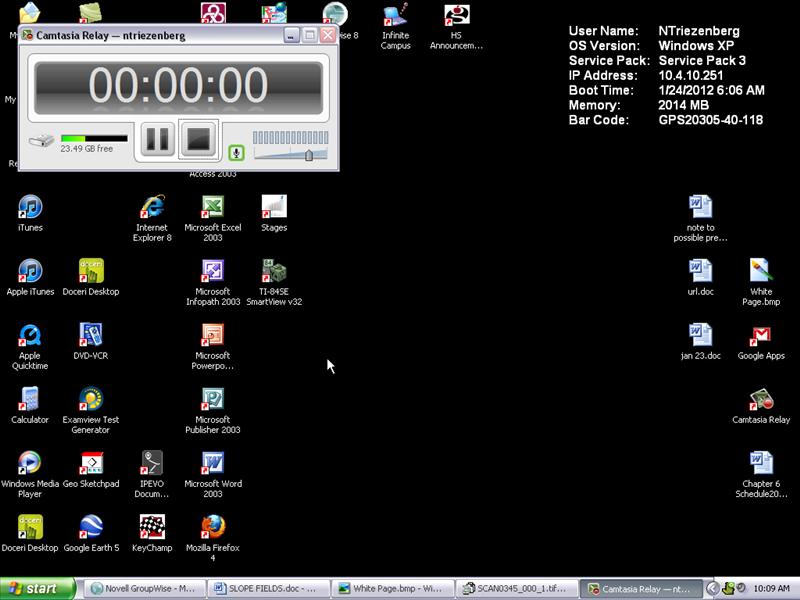
Task: Adjust the microphone volume slider handle
Action: pyautogui.click(x=309, y=155)
